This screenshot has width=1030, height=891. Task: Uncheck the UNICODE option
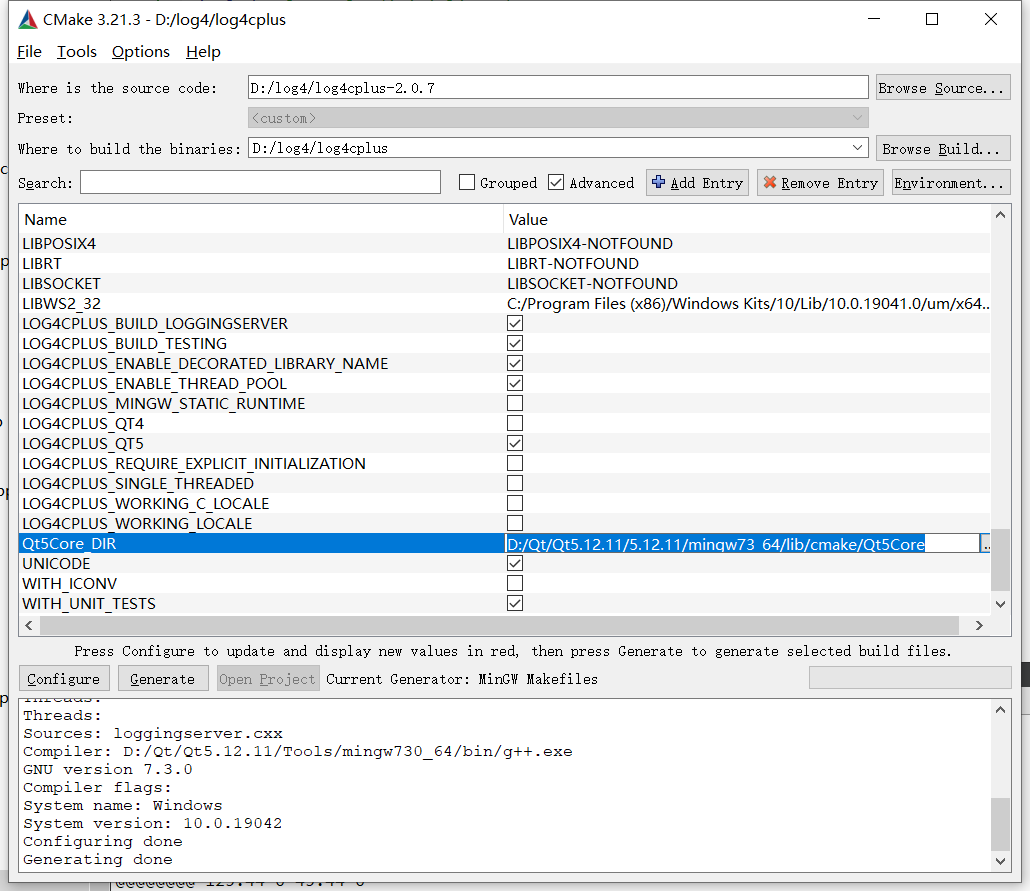click(x=514, y=563)
